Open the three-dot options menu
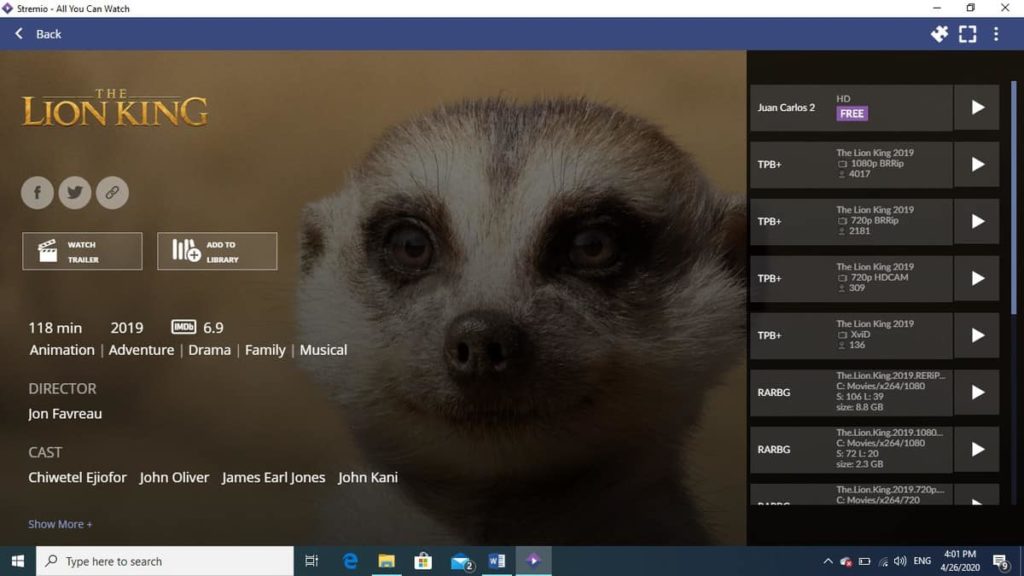This screenshot has width=1024, height=576. tap(996, 34)
